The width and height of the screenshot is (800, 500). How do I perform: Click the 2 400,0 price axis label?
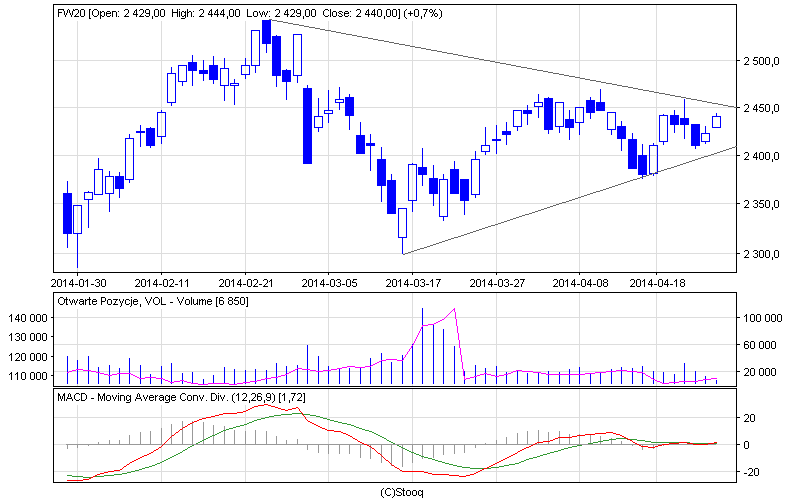click(761, 156)
